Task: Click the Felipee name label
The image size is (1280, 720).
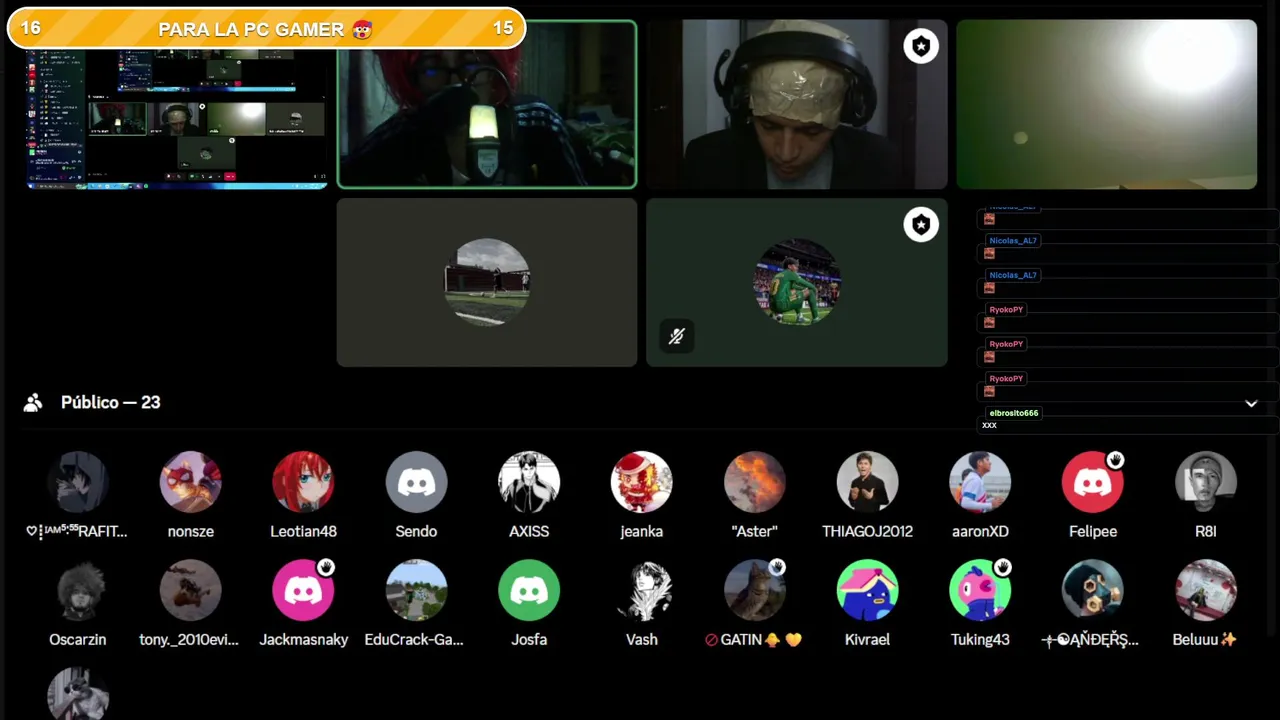Action: coord(1093,531)
